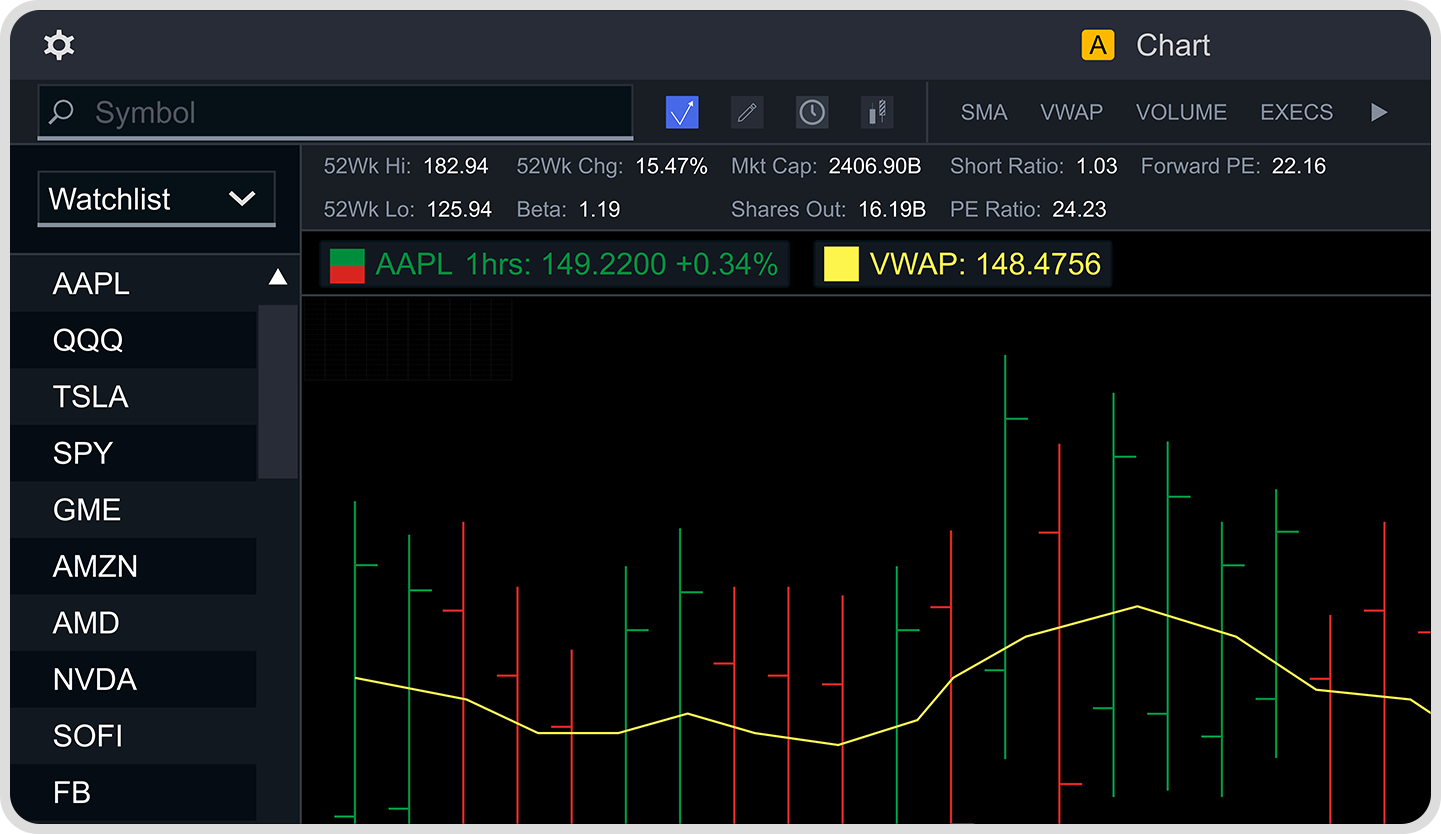This screenshot has height=834, width=1441.
Task: Click the EXECS button
Action: tap(1296, 112)
